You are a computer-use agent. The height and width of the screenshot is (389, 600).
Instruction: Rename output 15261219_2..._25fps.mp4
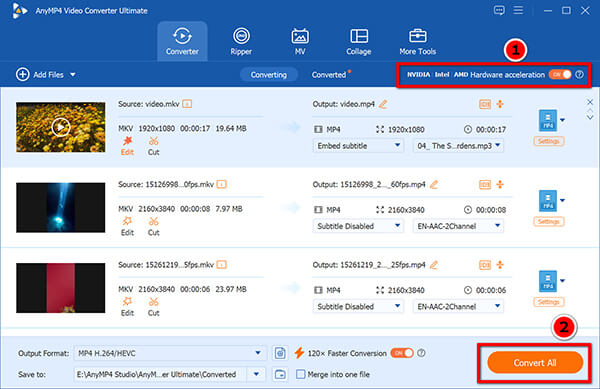coord(434,265)
